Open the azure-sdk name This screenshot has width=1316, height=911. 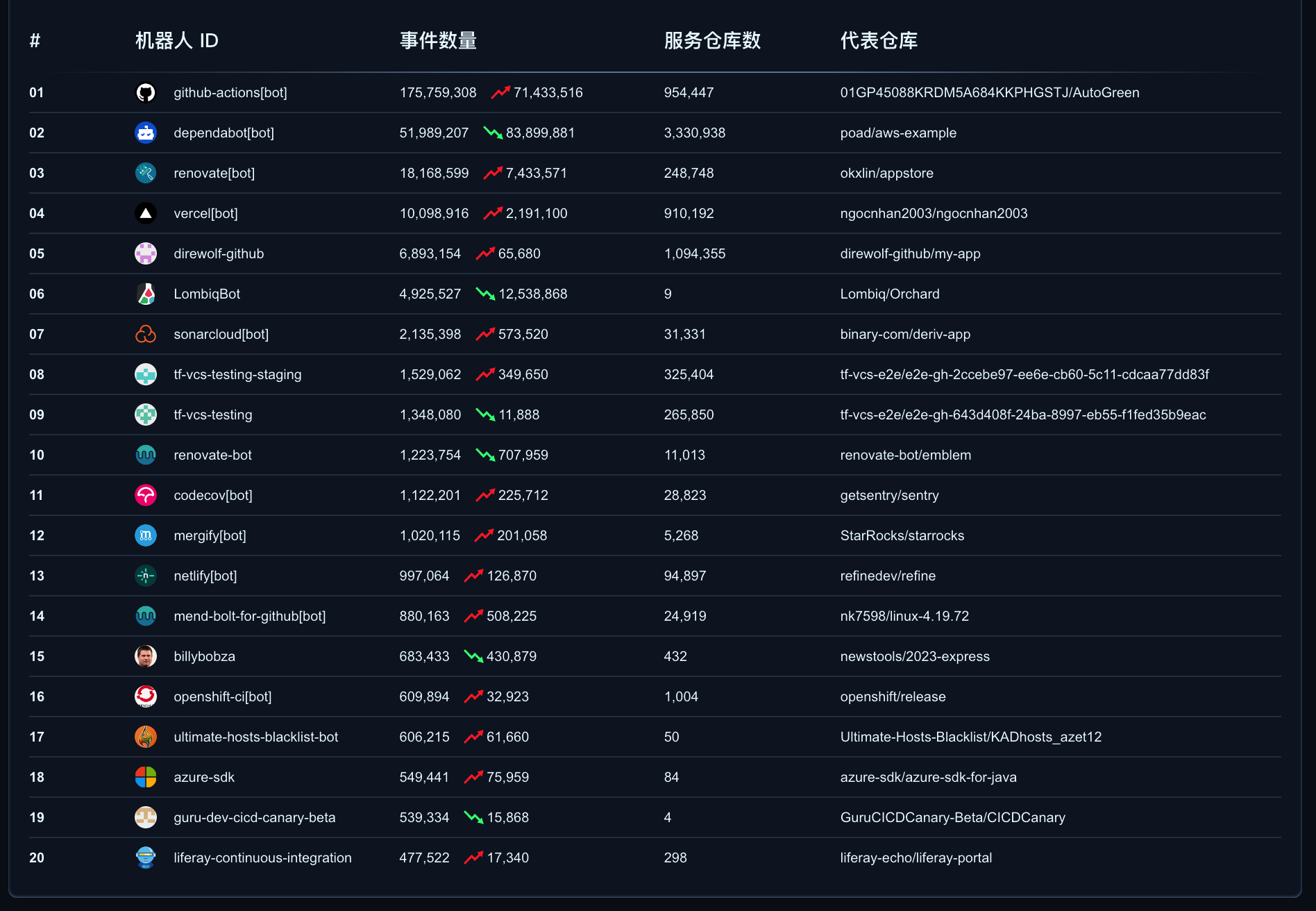[x=204, y=777]
